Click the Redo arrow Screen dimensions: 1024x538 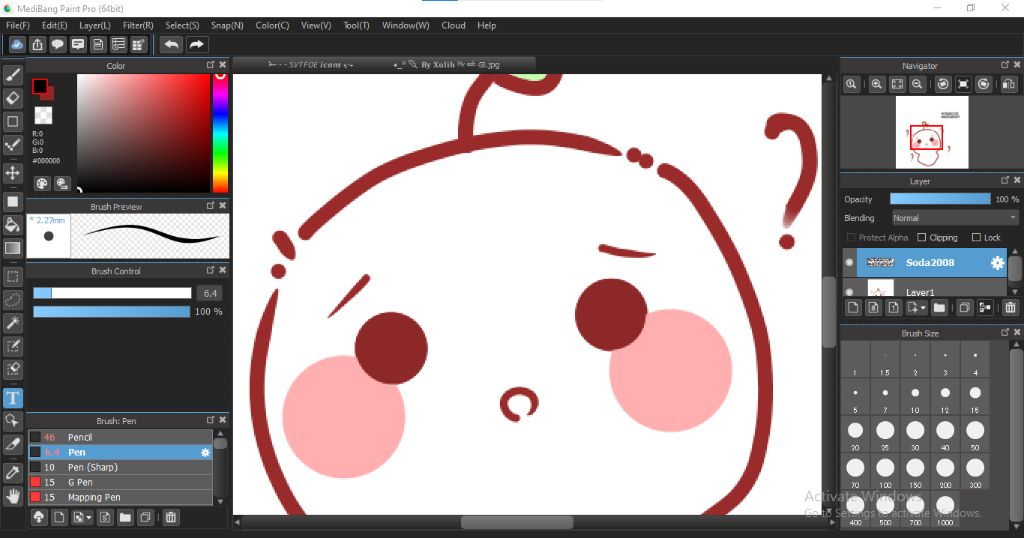click(196, 44)
